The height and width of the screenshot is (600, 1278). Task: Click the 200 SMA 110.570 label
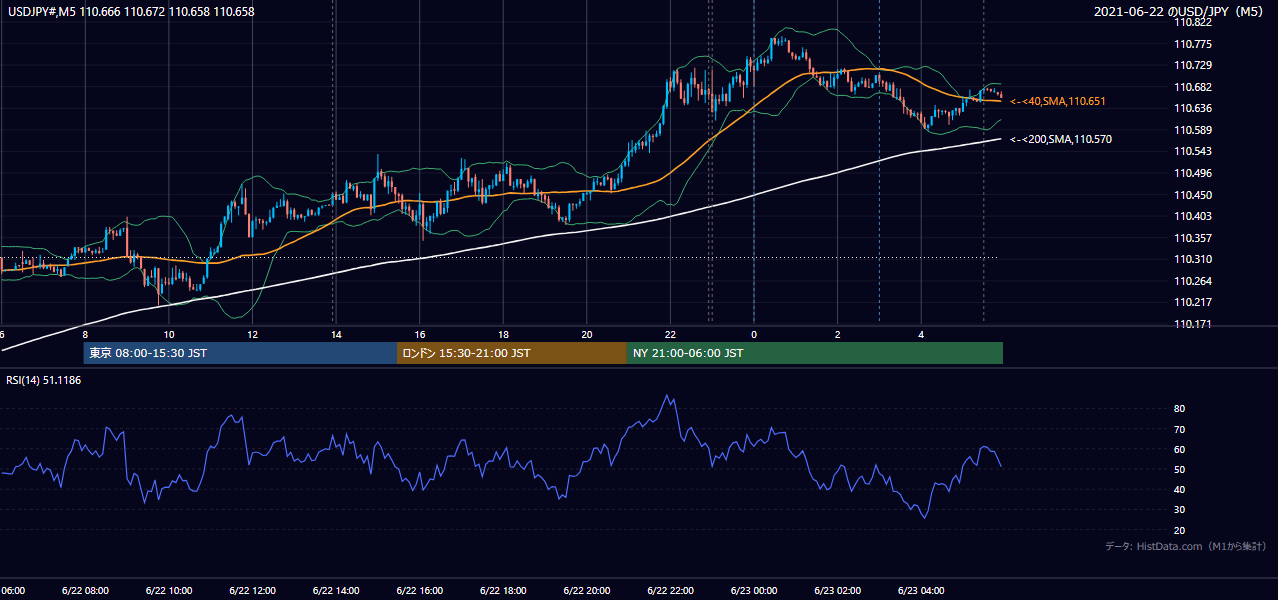[x=1062, y=140]
